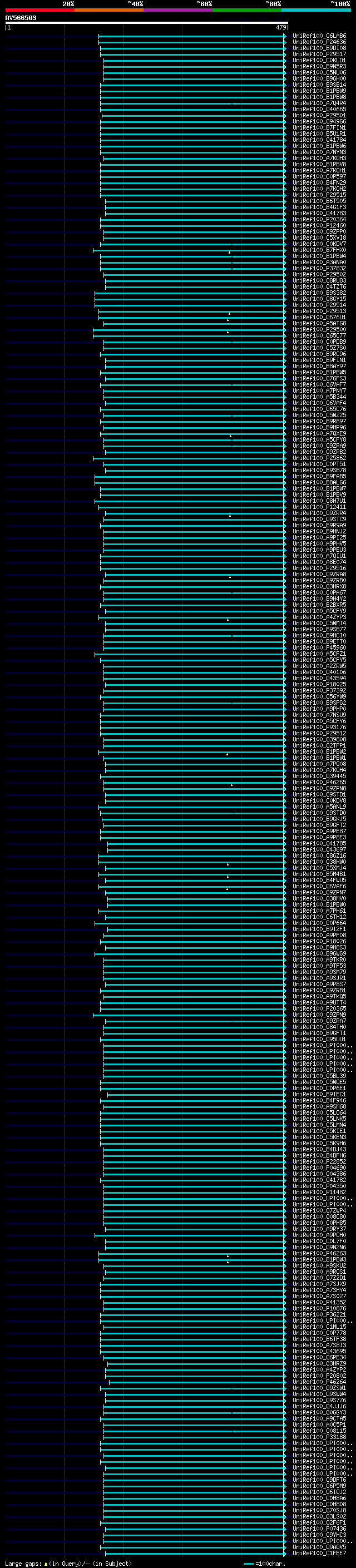The image size is (356, 1568).
Task: Select hit UniRef100_Q8GZ16
Action: [x=319, y=856]
